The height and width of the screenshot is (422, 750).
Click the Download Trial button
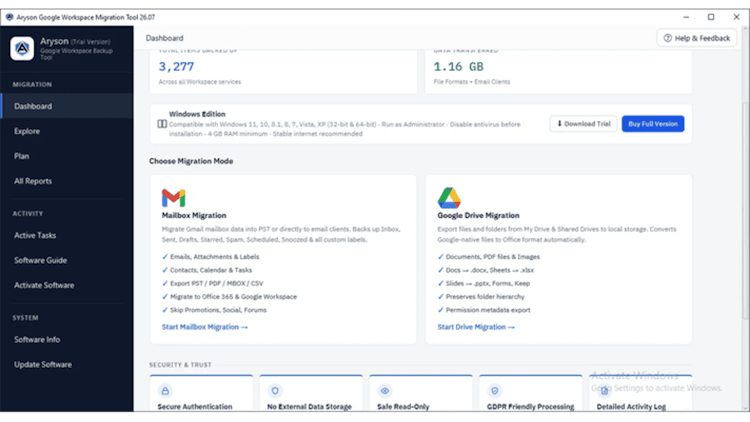pyautogui.click(x=584, y=124)
